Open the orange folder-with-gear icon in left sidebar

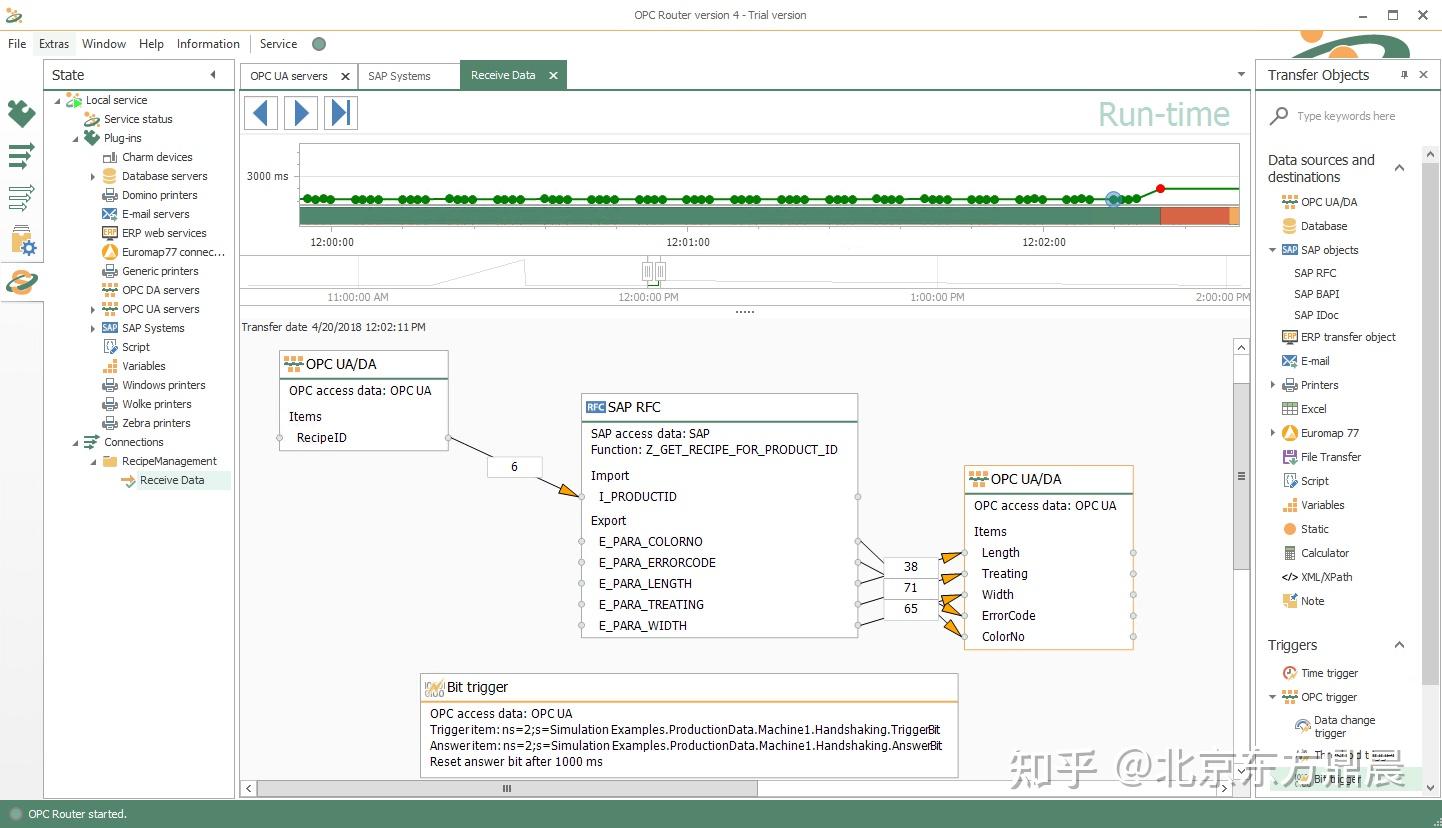(x=21, y=240)
